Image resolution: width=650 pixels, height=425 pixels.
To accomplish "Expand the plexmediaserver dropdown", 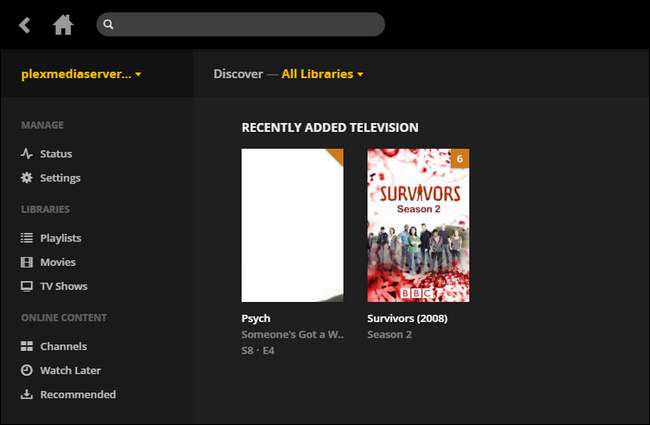I will (x=81, y=74).
